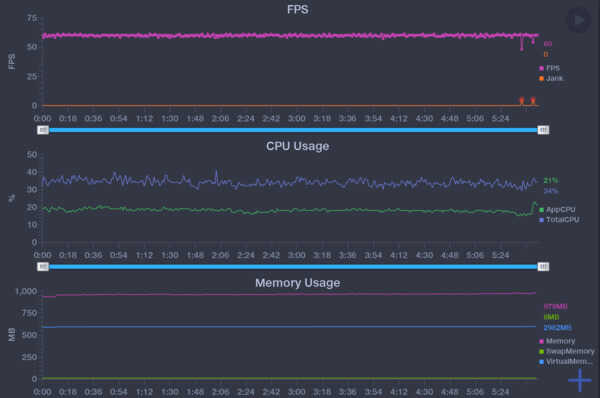Click the second red jank marker
The image size is (600, 398).
point(533,101)
